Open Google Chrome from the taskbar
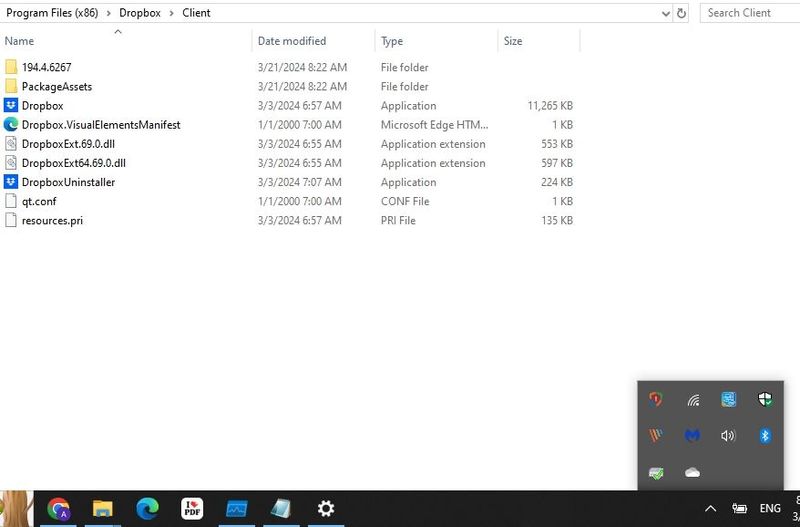800x527 pixels. [x=58, y=509]
